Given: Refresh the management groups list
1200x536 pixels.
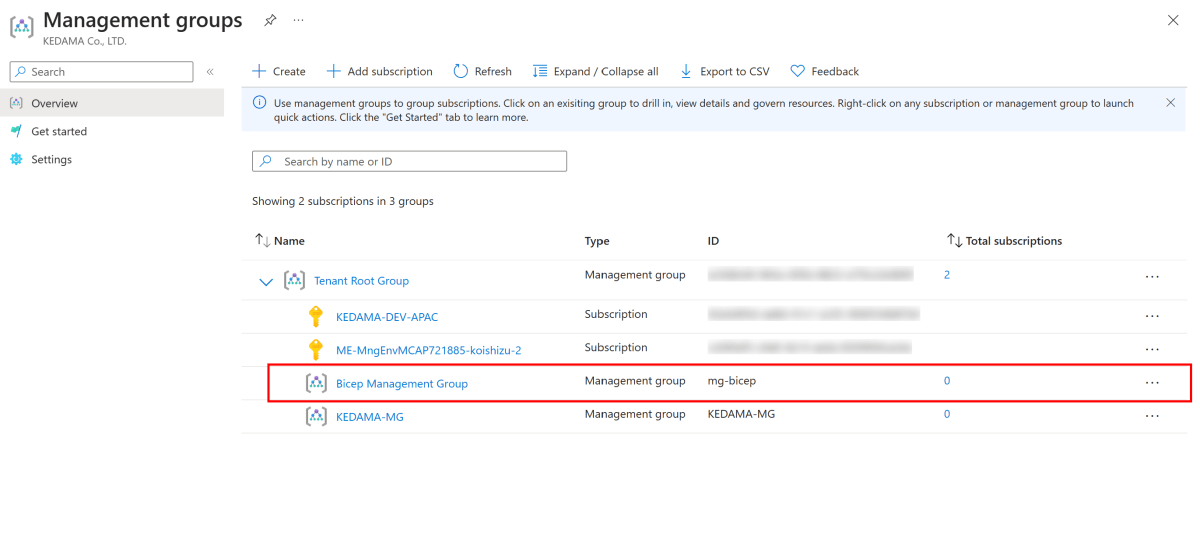Looking at the screenshot, I should pos(482,71).
